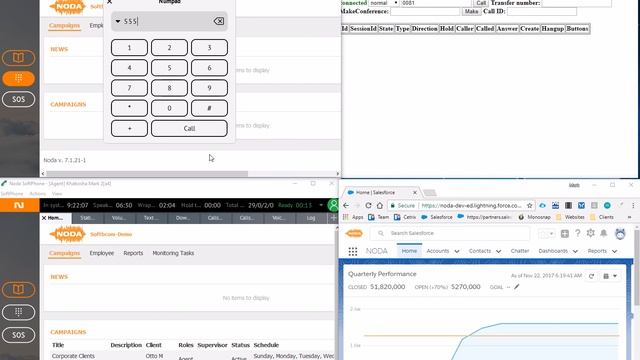This screenshot has width=640, height=360.
Task: Slide the upper softphone horizontal scrollbar
Action: tap(147, 174)
